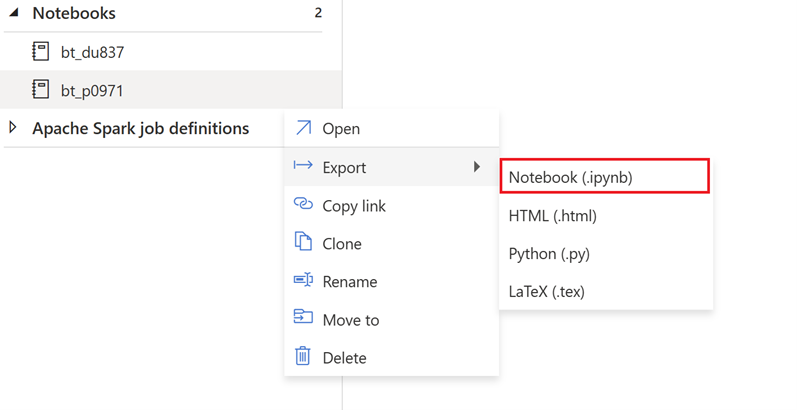Select the bt_du837 notebook name
This screenshot has width=797, height=410.
point(92,52)
